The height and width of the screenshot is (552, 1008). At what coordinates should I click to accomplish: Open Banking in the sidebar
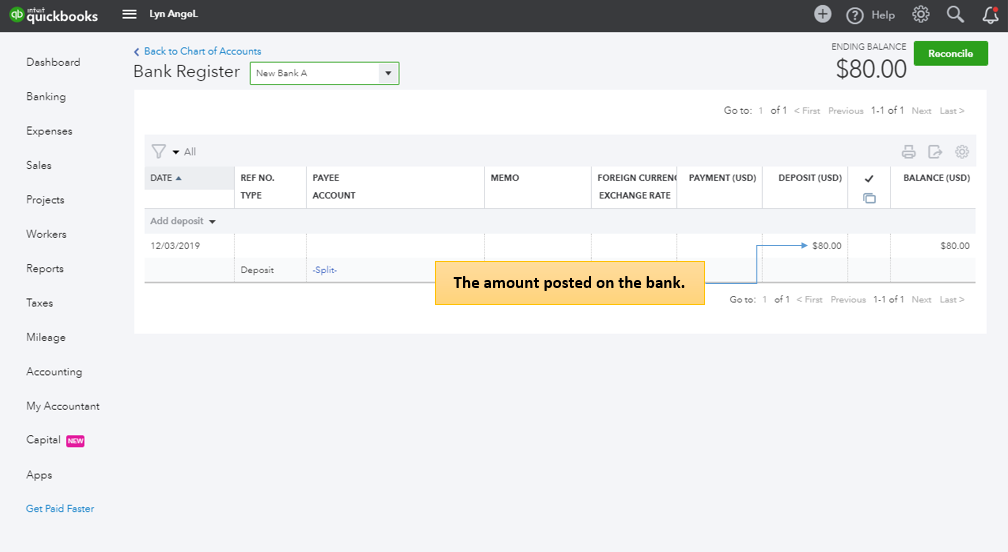46,97
